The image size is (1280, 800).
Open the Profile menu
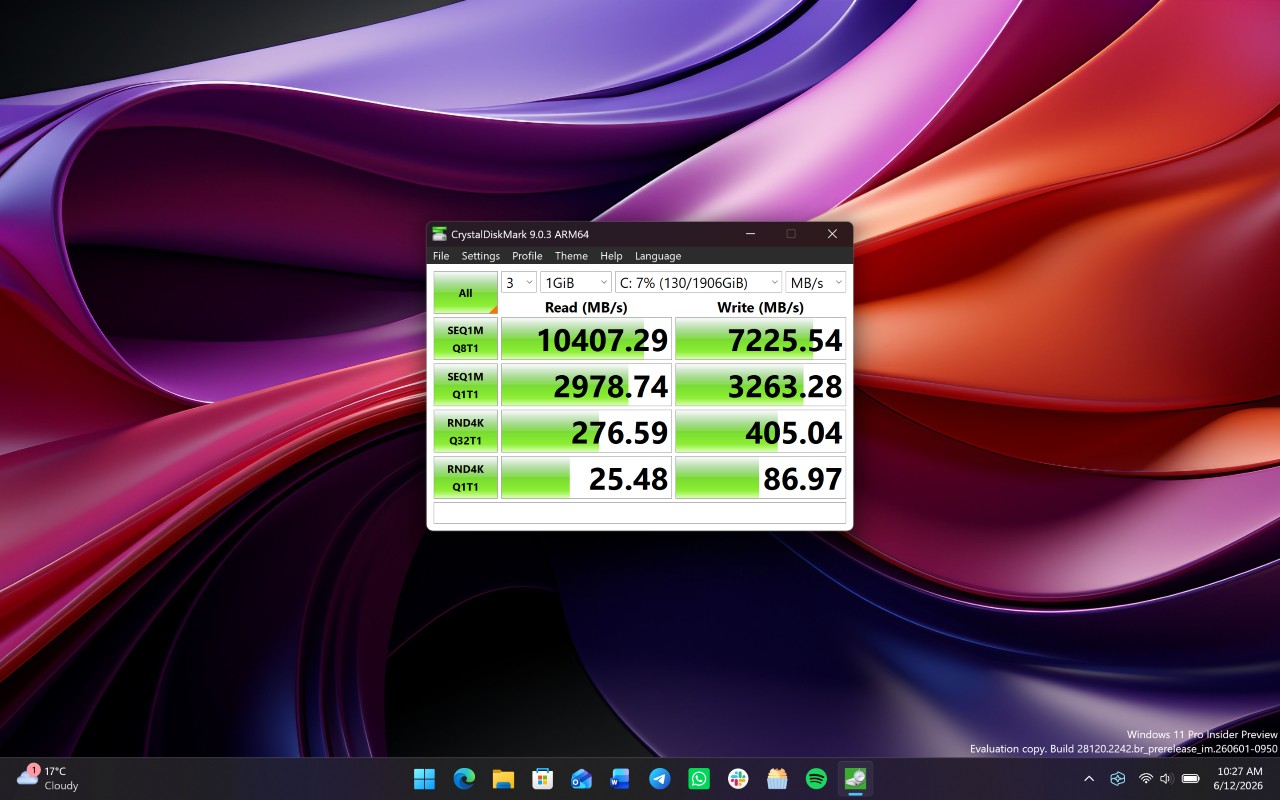point(527,256)
